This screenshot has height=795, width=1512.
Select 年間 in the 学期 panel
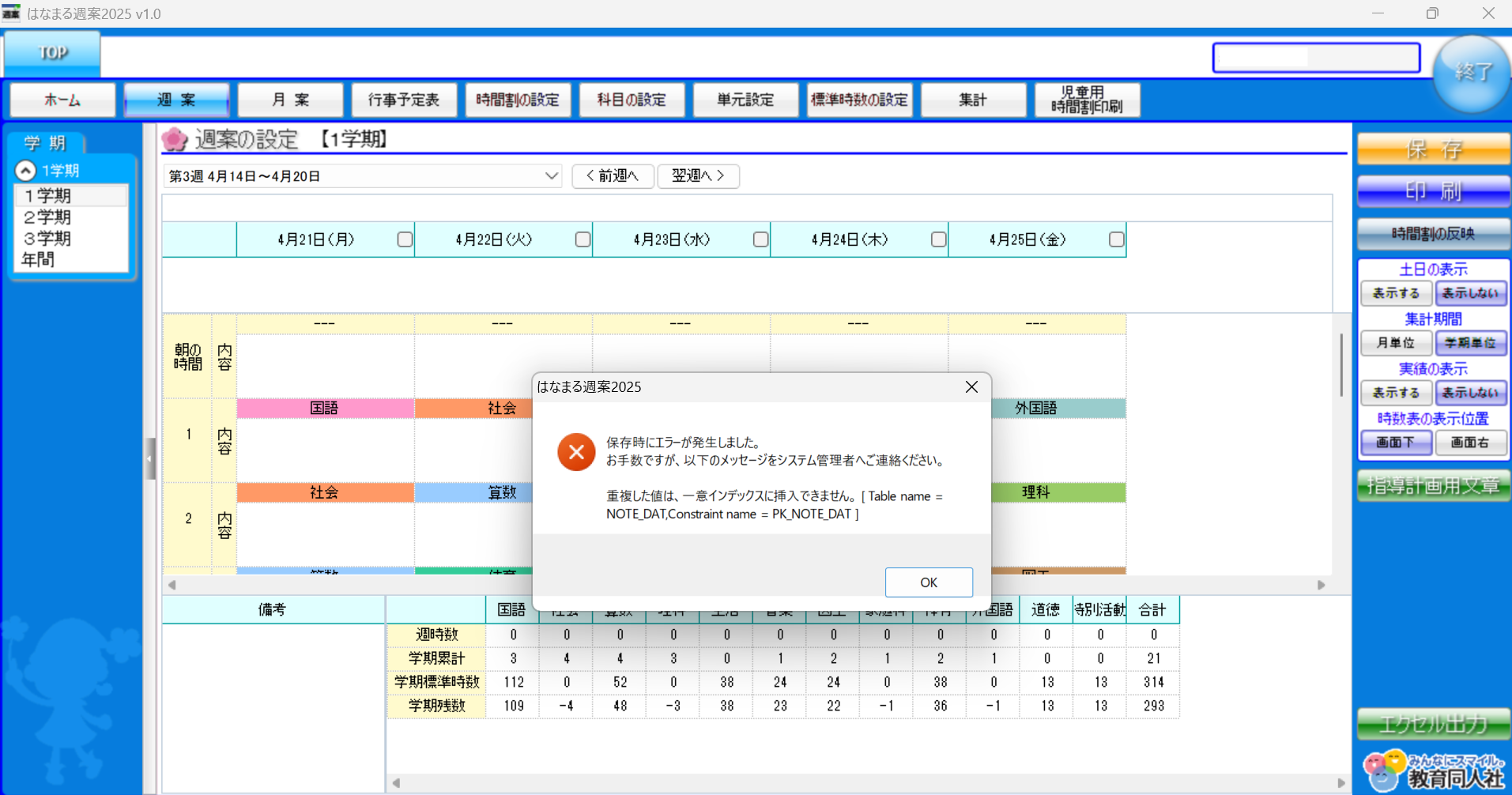click(x=38, y=259)
